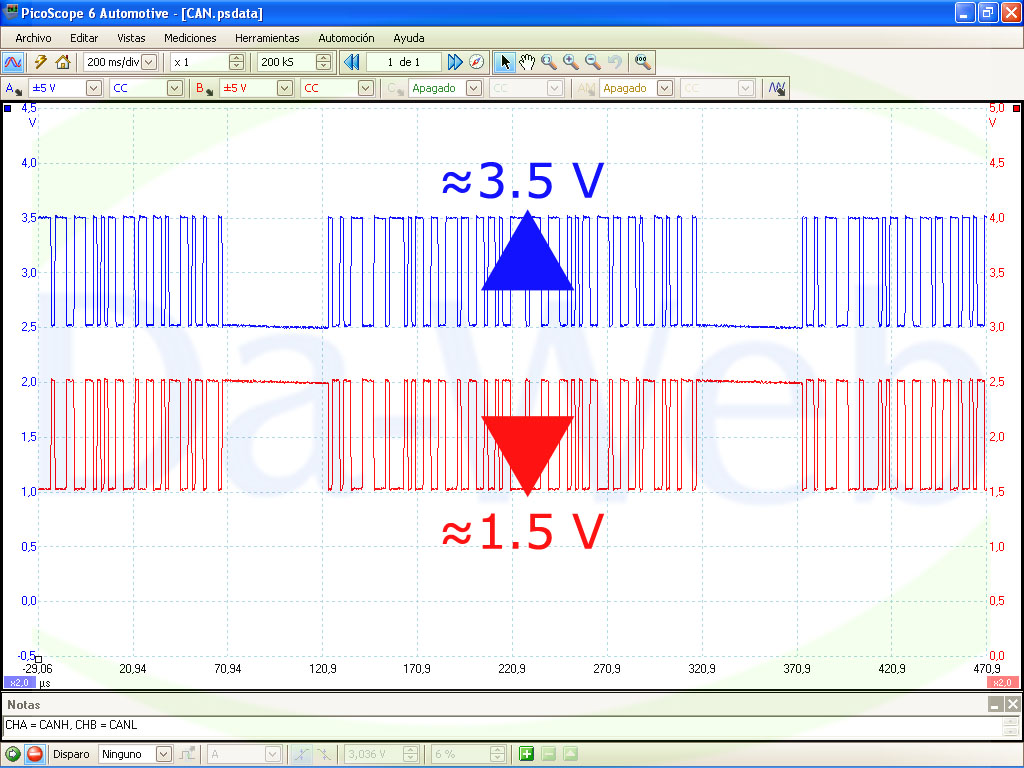The height and width of the screenshot is (768, 1024).
Task: Open Channel D Apagado range dropdown
Action: click(665, 88)
